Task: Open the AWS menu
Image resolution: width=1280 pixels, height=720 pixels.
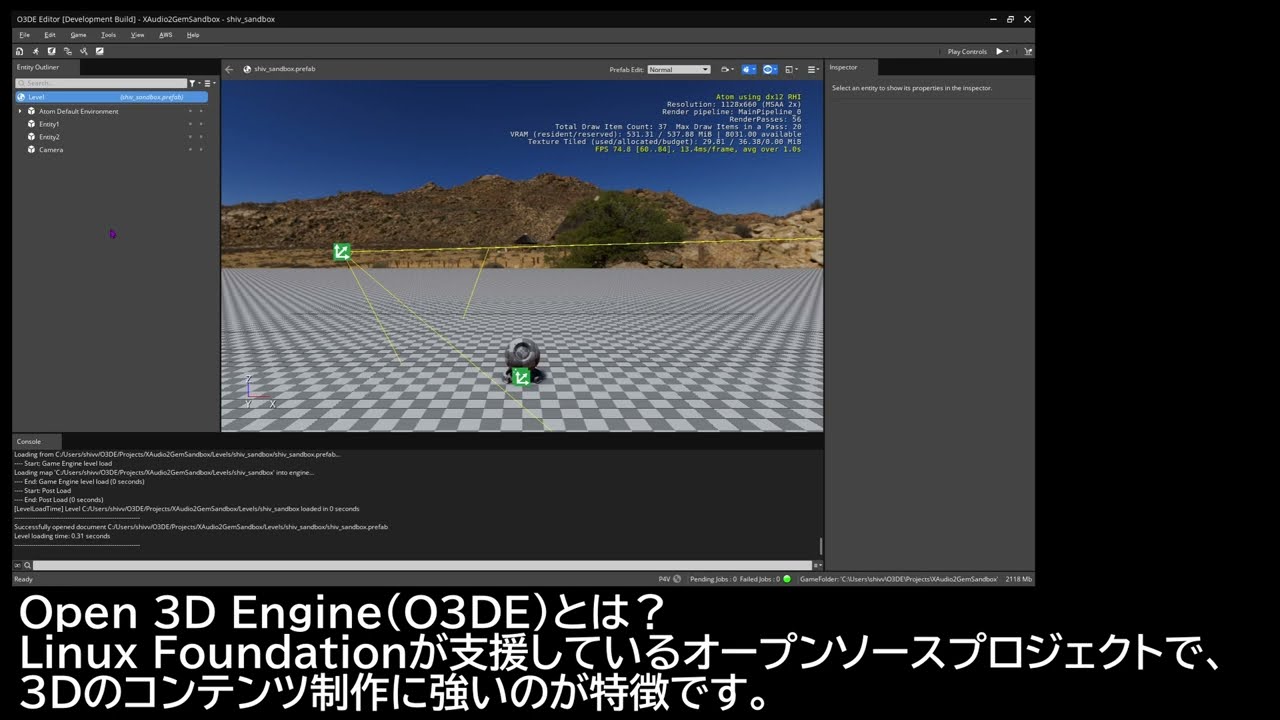Action: 166,35
